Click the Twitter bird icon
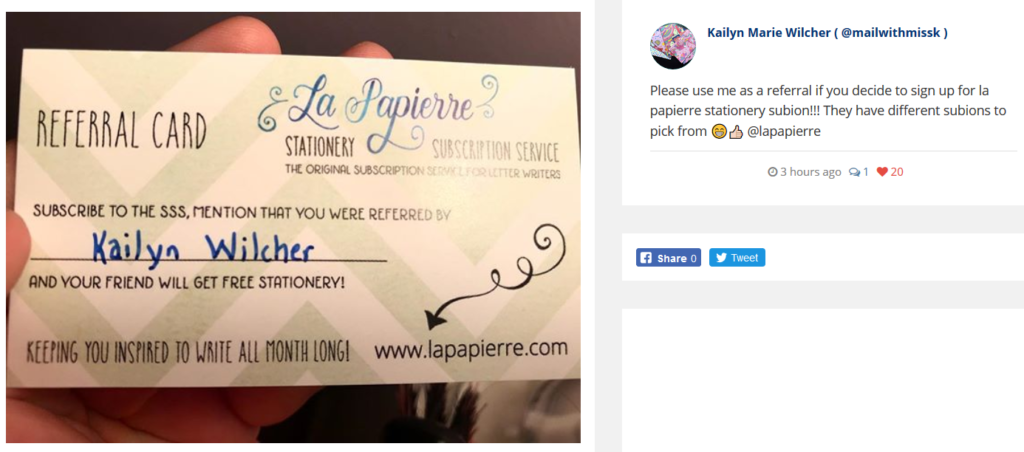Viewport: 1024px width, 452px height. [x=721, y=257]
